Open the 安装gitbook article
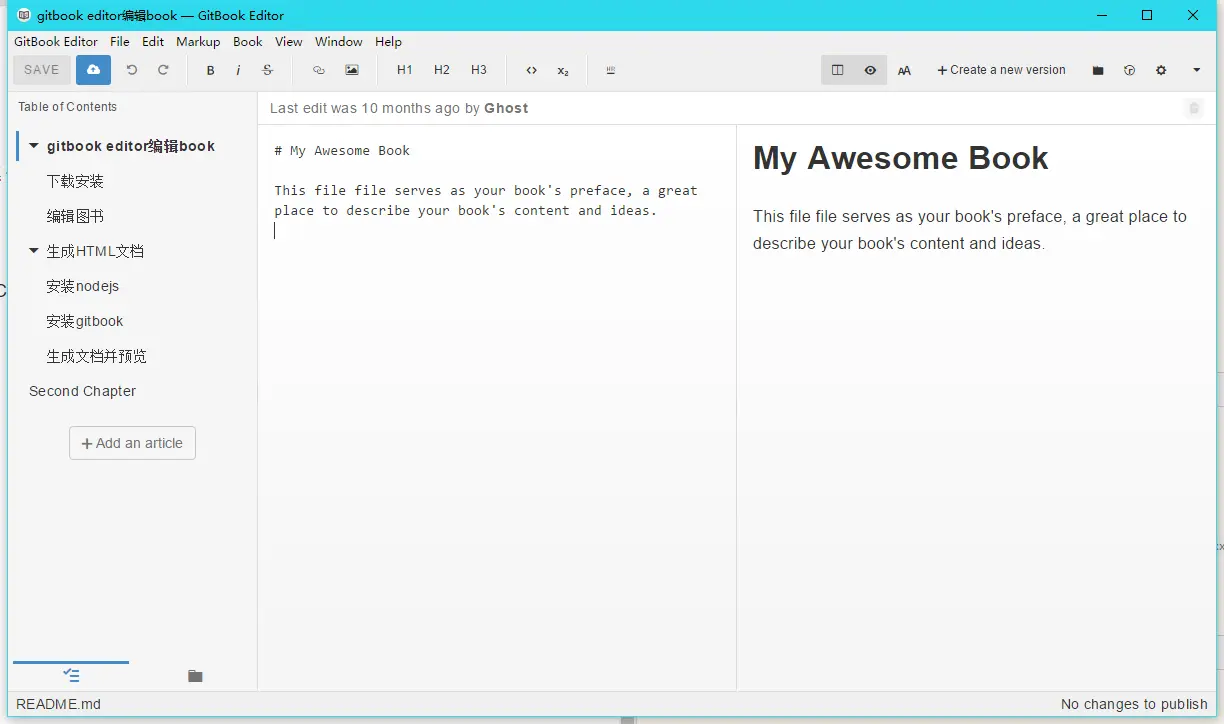1224x724 pixels. tap(85, 321)
